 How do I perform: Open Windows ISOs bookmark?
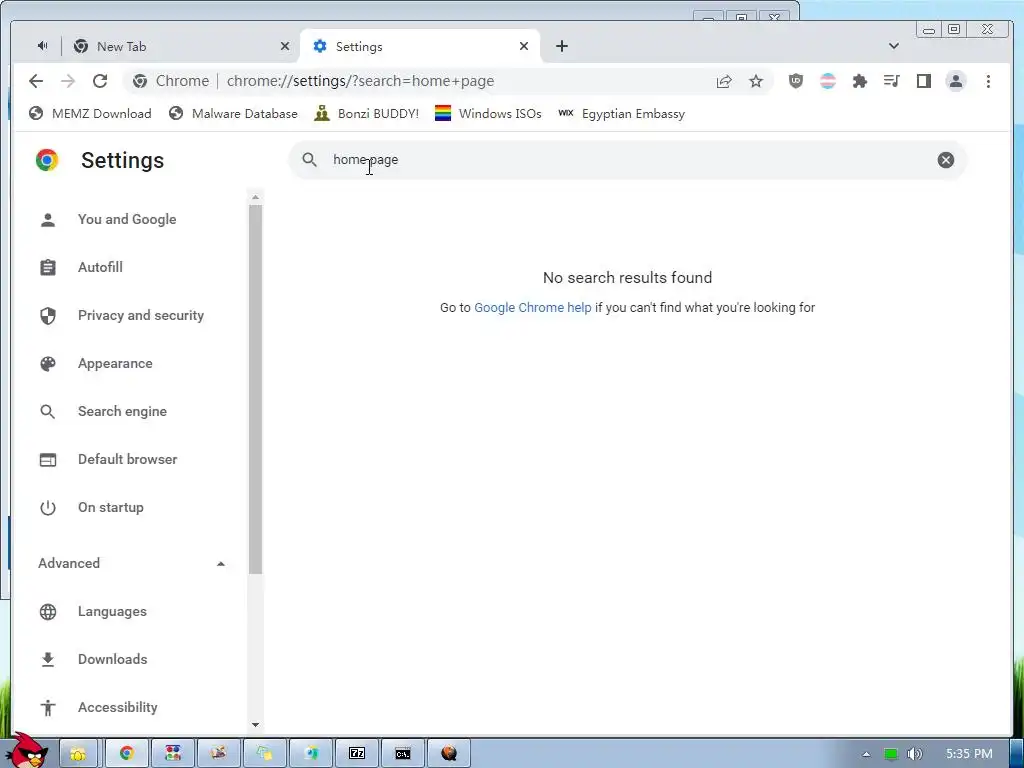[488, 114]
